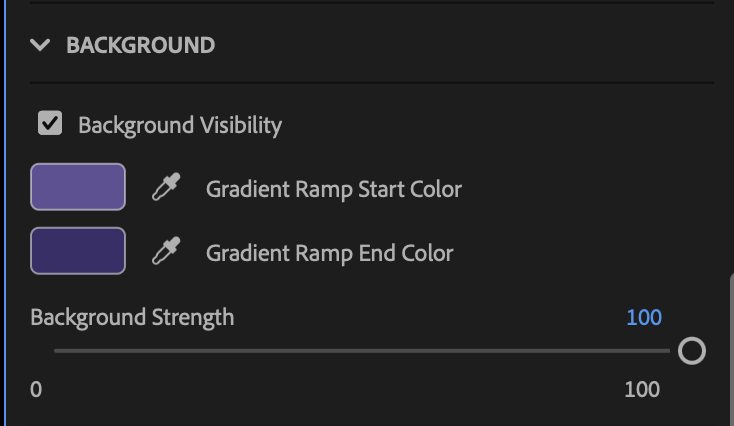
Task: Click the Gradient Ramp End Color label
Action: (x=330, y=253)
